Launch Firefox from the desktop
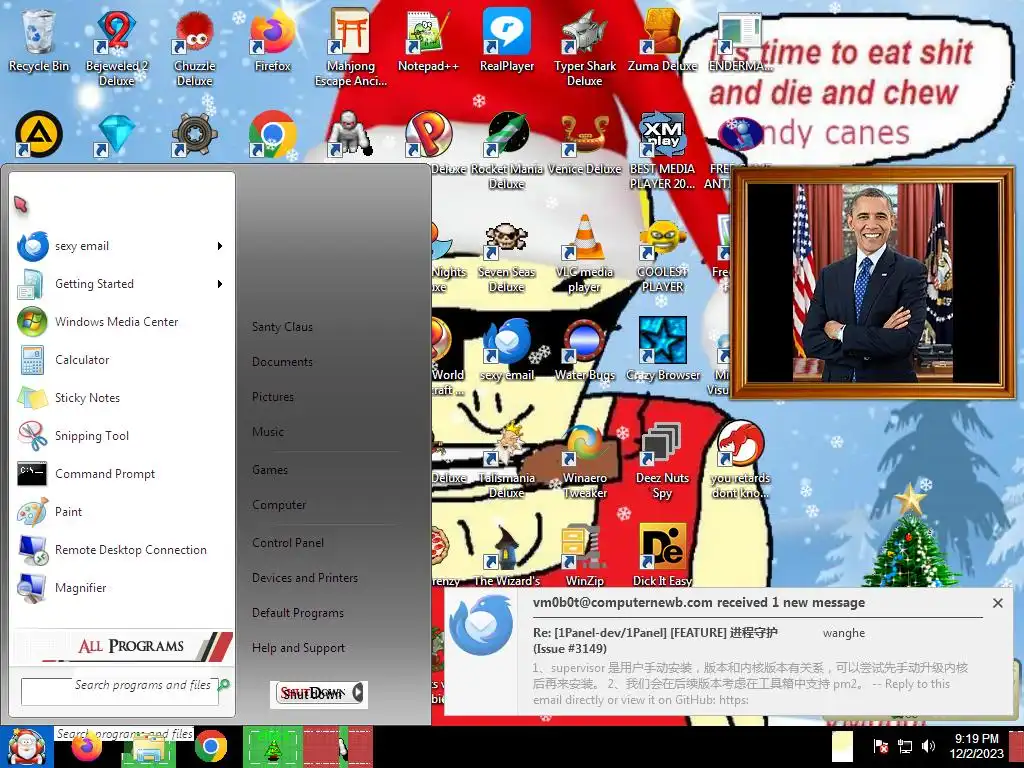This screenshot has width=1024, height=768. [x=273, y=40]
